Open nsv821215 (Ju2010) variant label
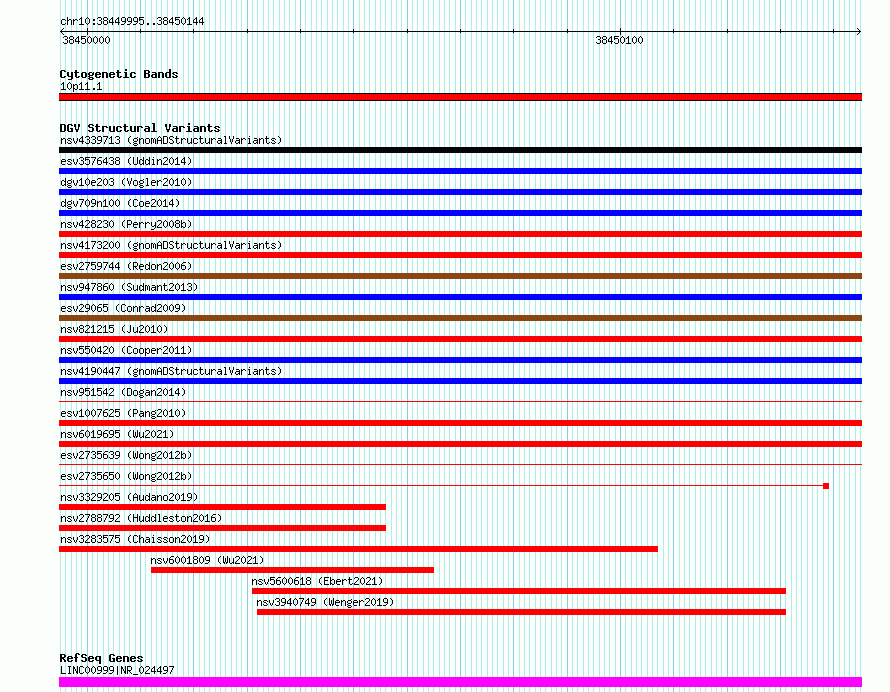 coord(114,329)
